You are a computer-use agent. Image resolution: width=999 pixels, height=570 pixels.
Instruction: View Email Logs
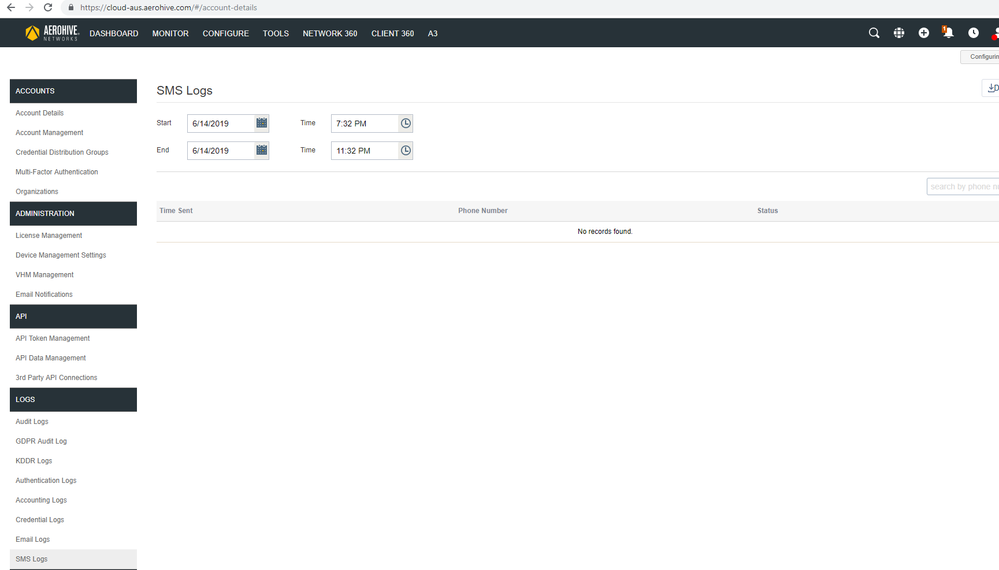point(32,540)
